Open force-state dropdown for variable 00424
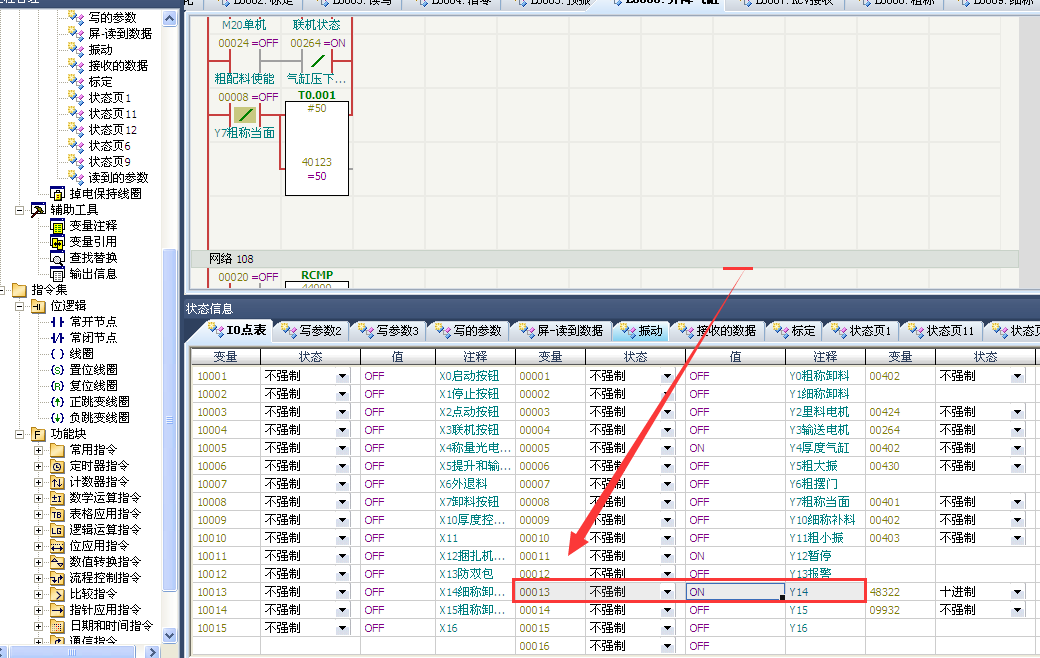This screenshot has width=1040, height=658. (1017, 412)
